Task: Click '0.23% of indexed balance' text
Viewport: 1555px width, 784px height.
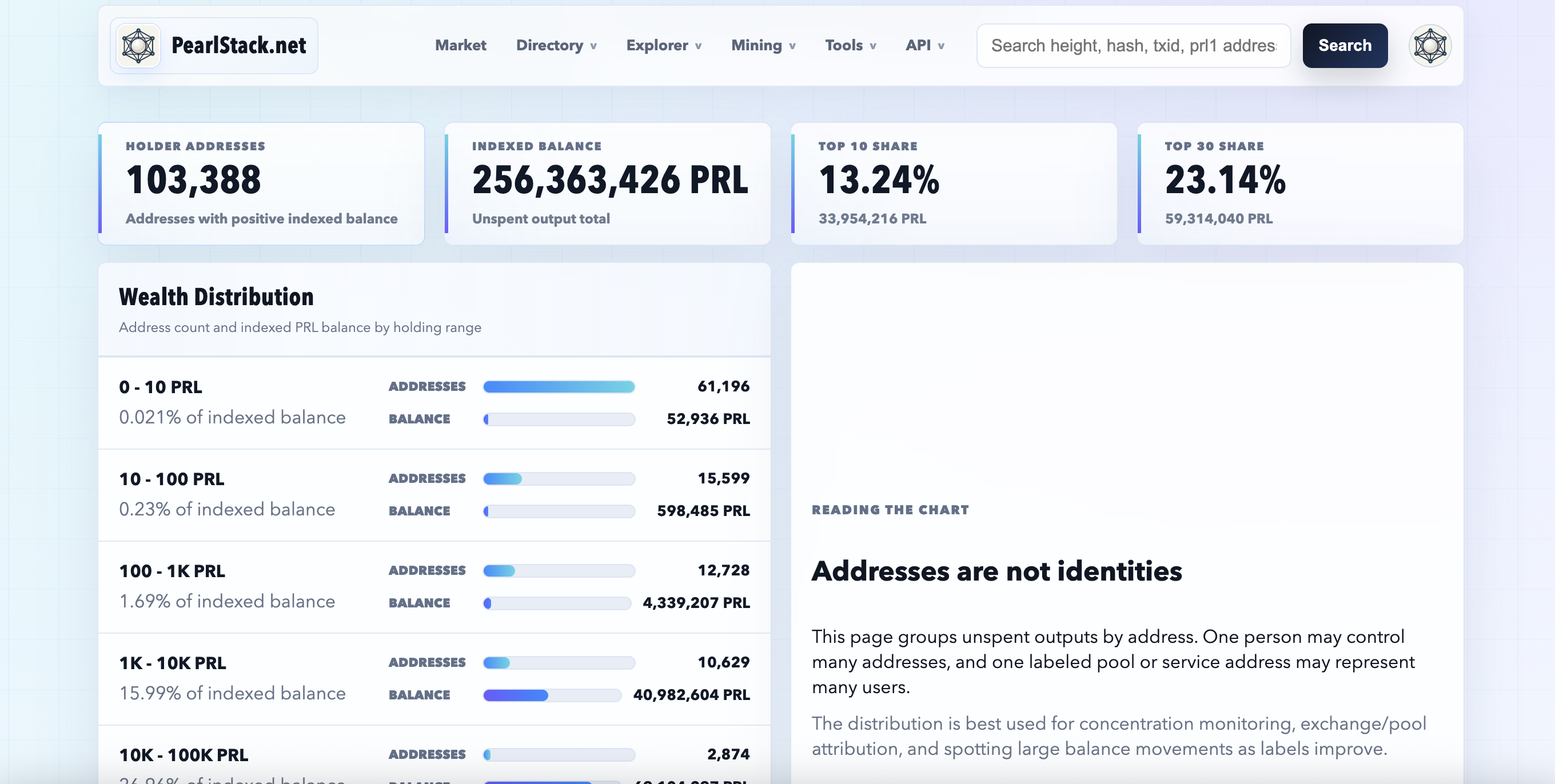Action: (x=227, y=509)
